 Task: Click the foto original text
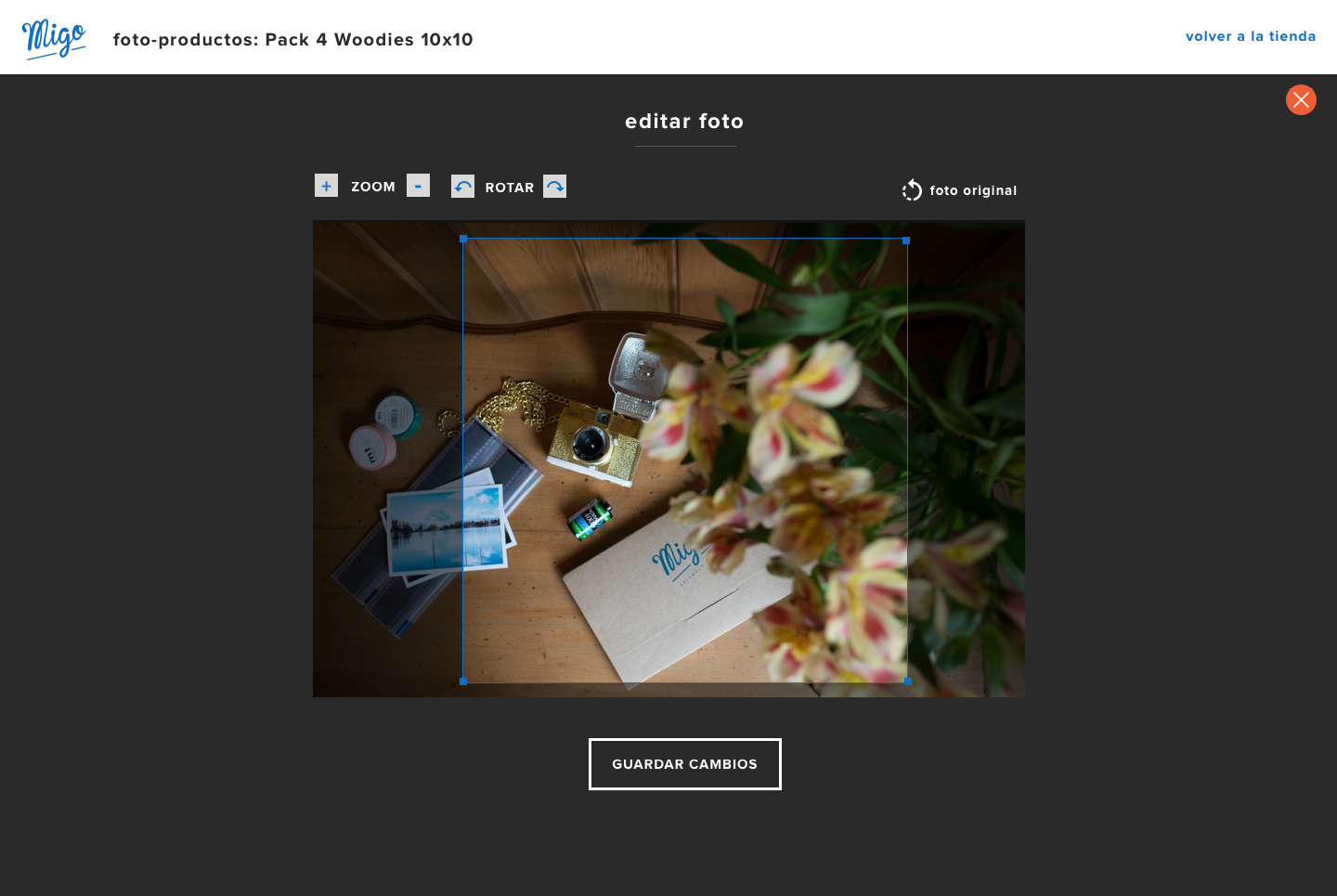(x=973, y=190)
